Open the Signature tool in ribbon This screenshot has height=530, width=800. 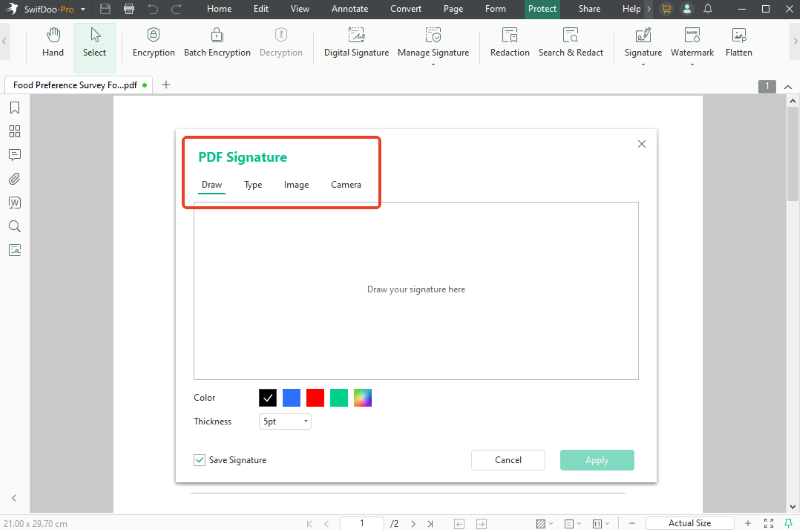pos(643,44)
